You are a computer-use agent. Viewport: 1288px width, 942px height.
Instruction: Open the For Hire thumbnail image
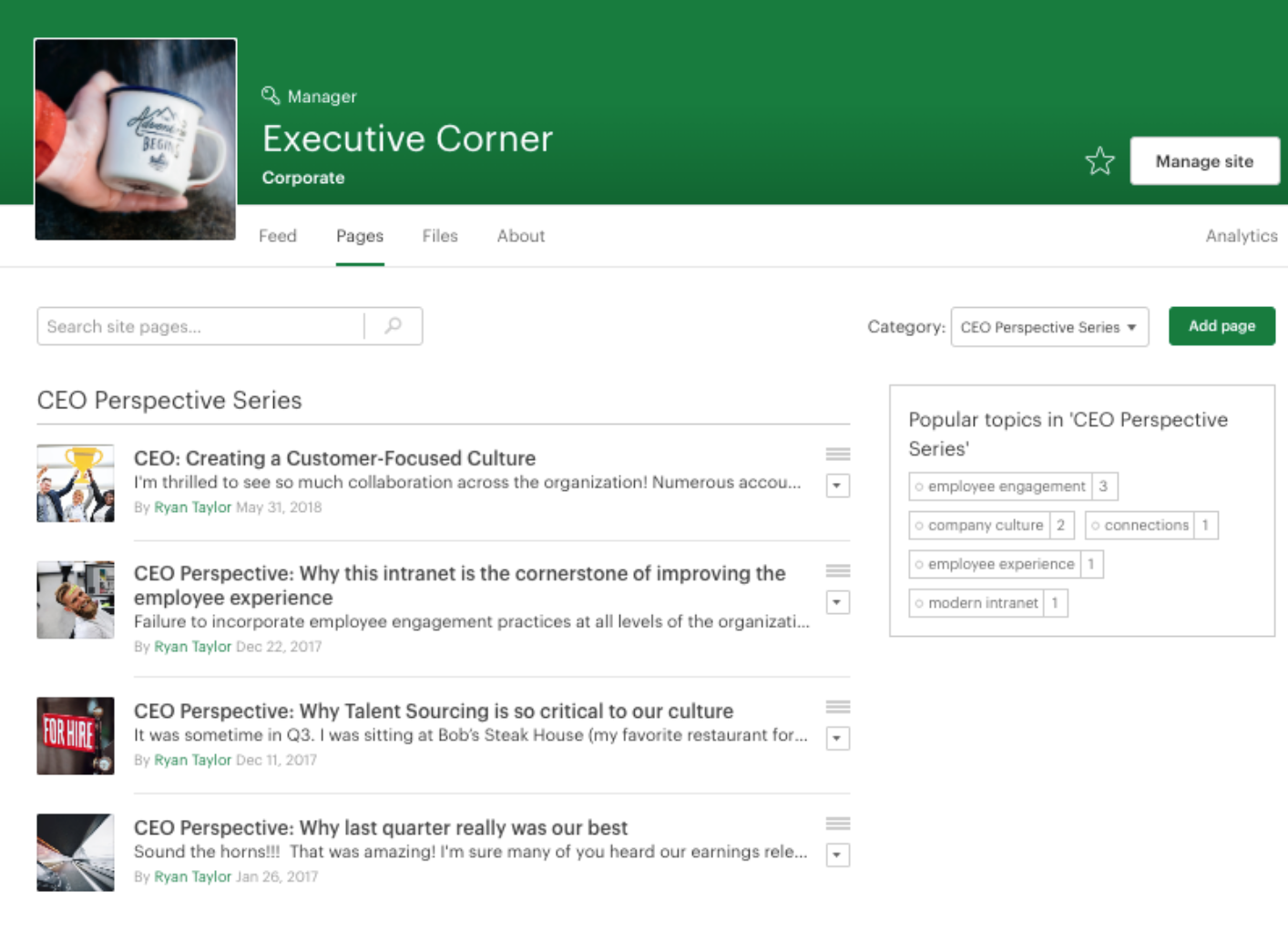[76, 736]
